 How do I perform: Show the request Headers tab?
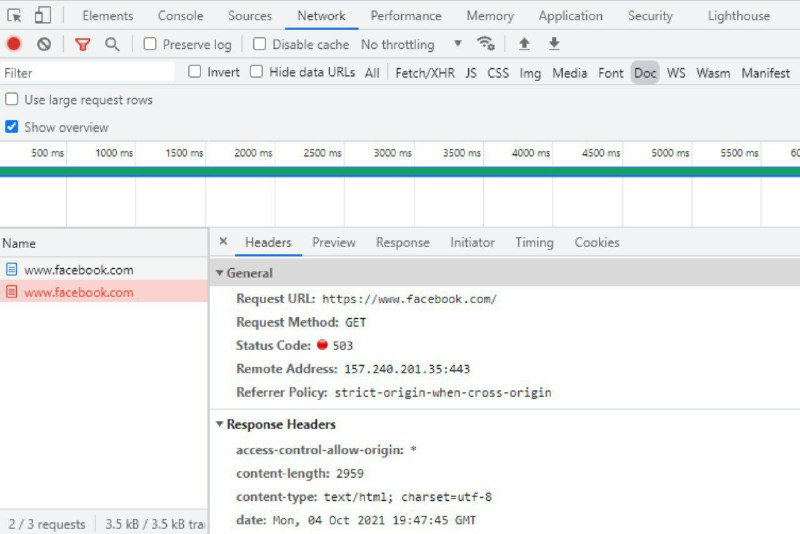(268, 242)
